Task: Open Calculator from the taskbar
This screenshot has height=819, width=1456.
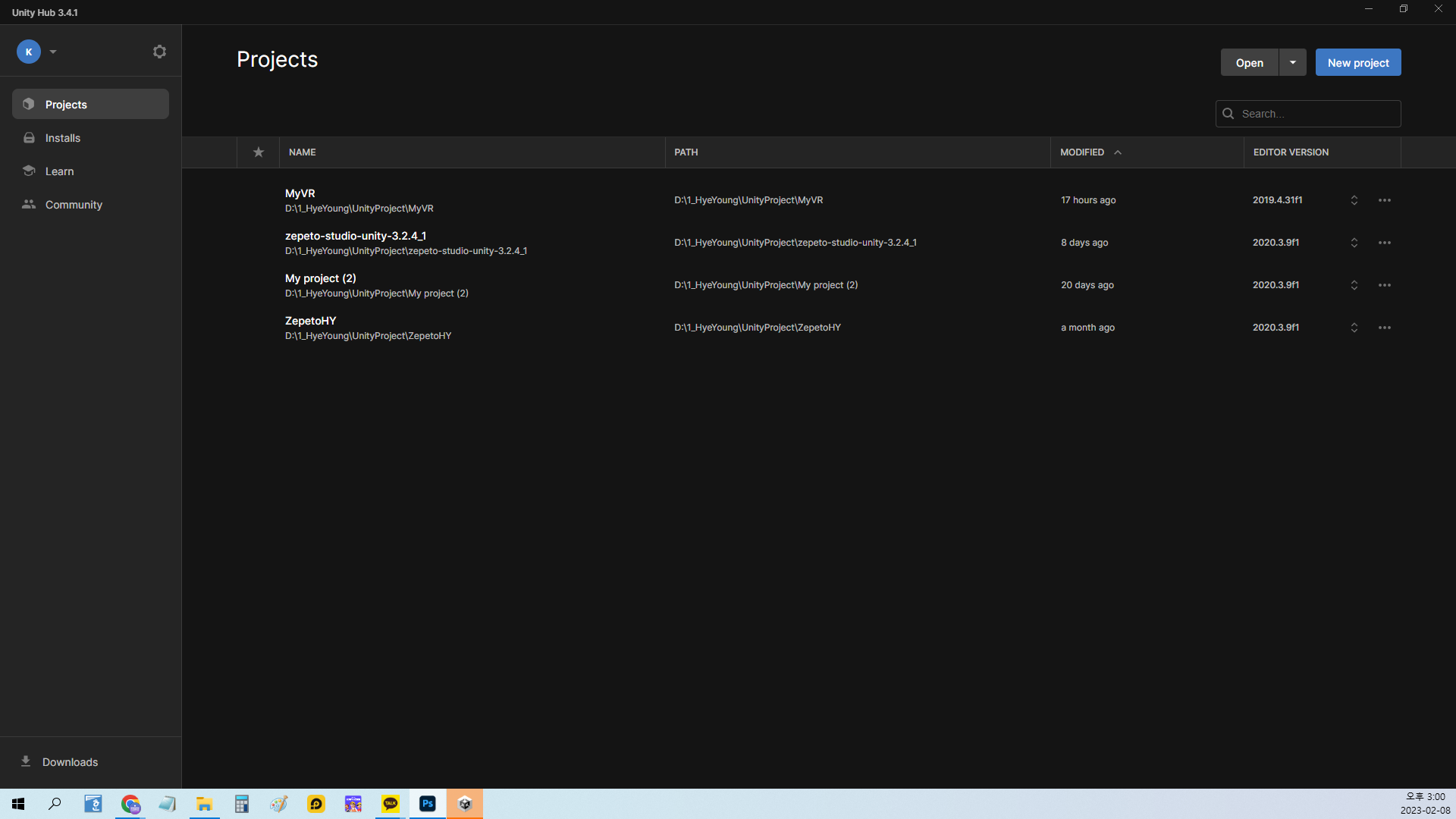Action: point(242,804)
